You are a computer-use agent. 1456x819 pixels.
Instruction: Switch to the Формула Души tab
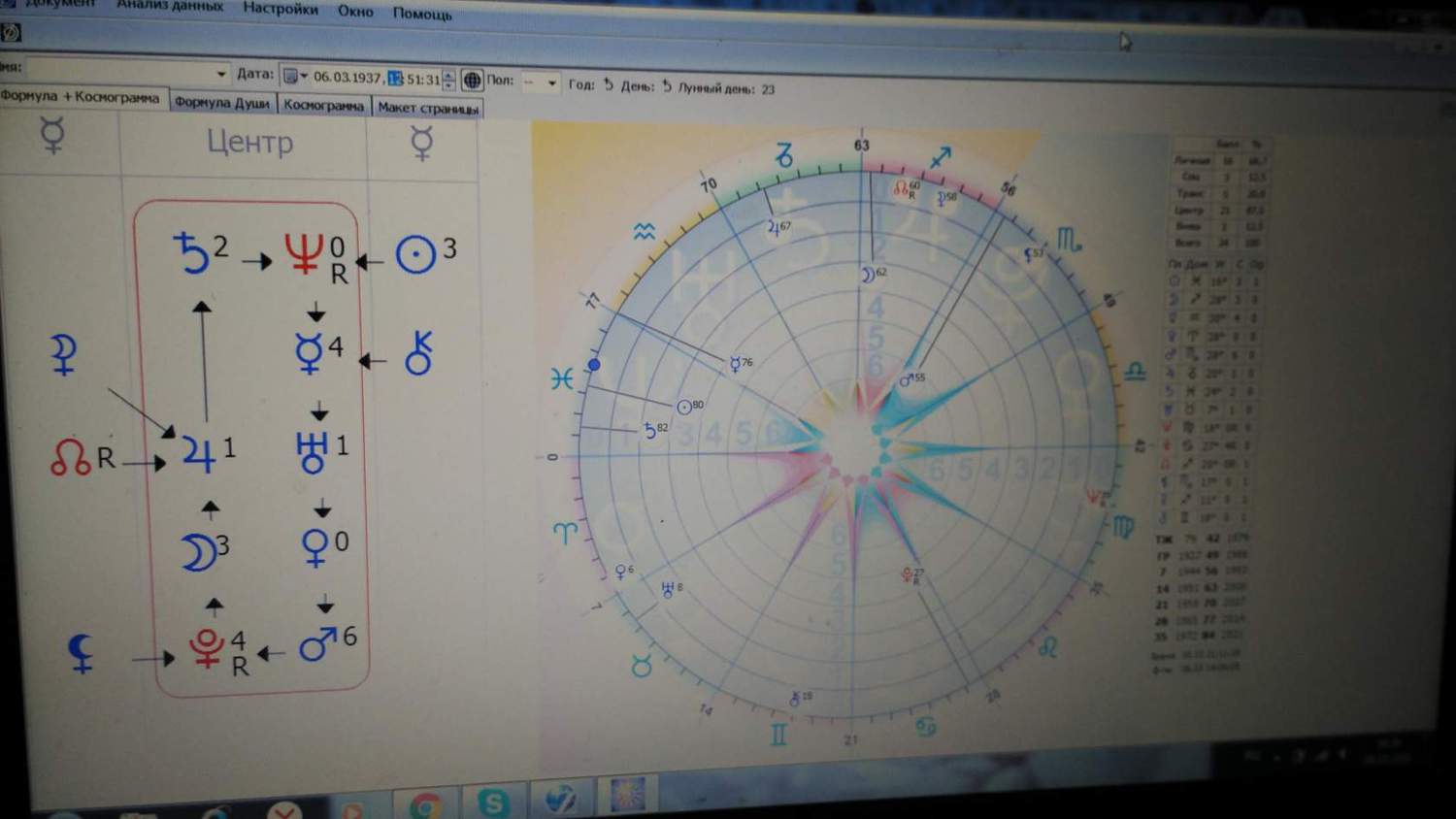click(222, 103)
